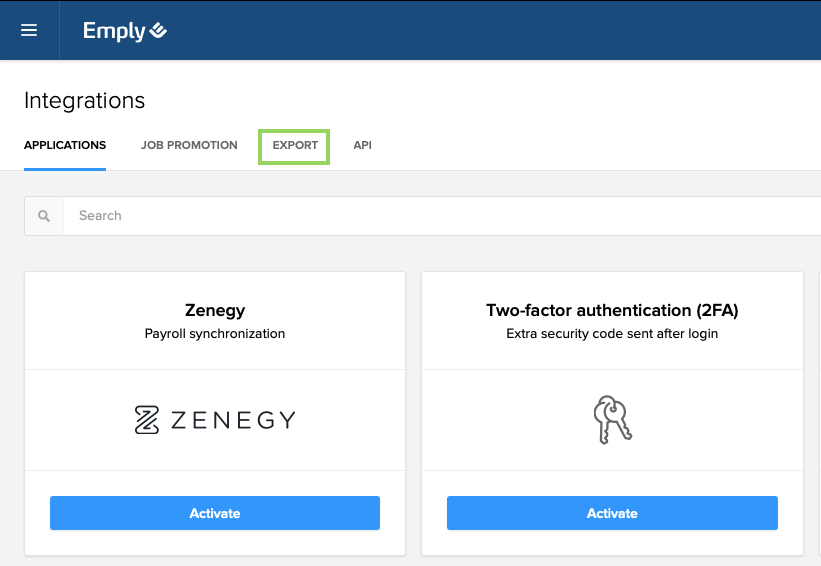This screenshot has height=566, width=821.
Task: Click the two-factor keys icon
Action: (612, 419)
